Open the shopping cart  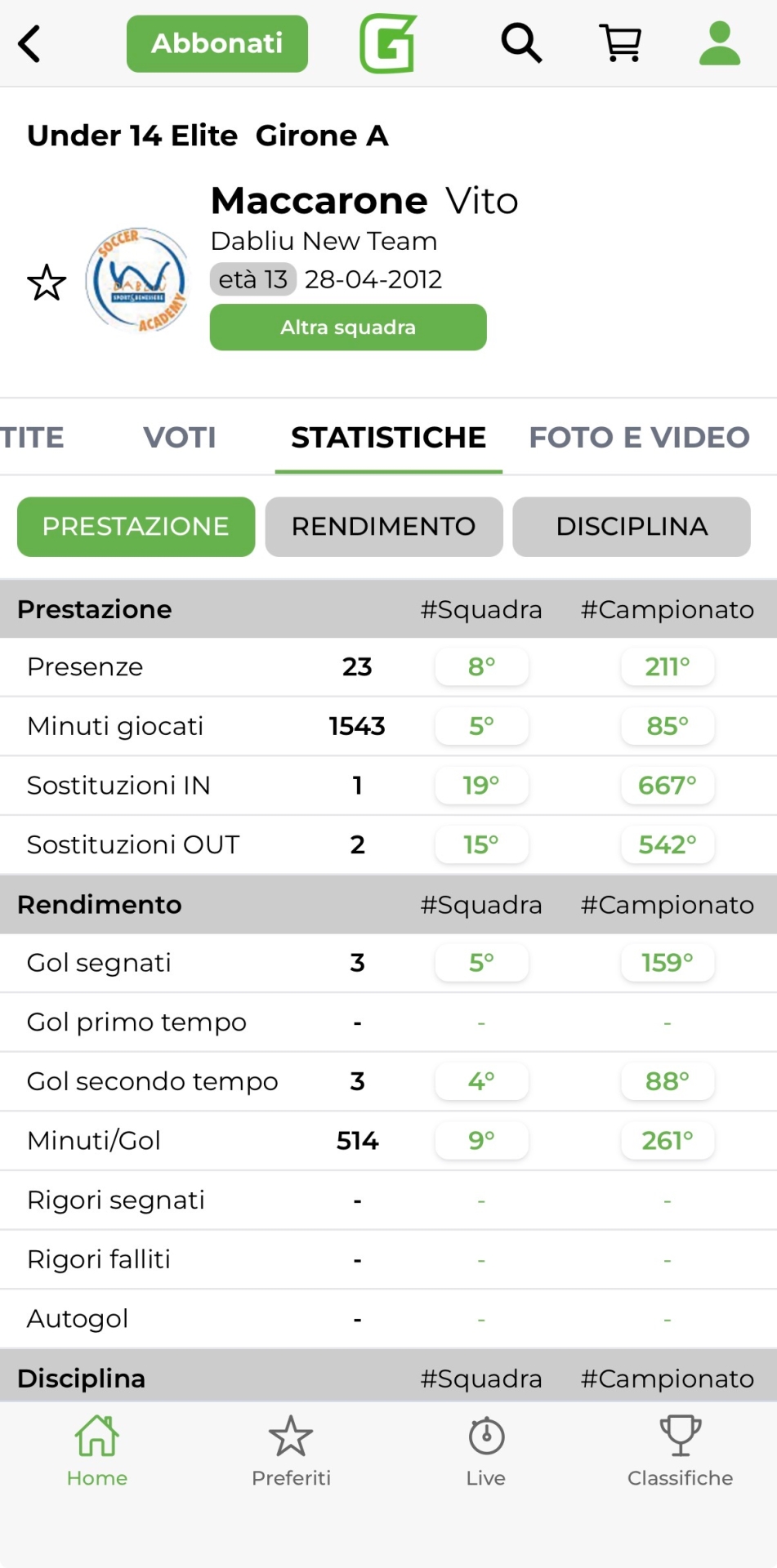pyautogui.click(x=621, y=43)
